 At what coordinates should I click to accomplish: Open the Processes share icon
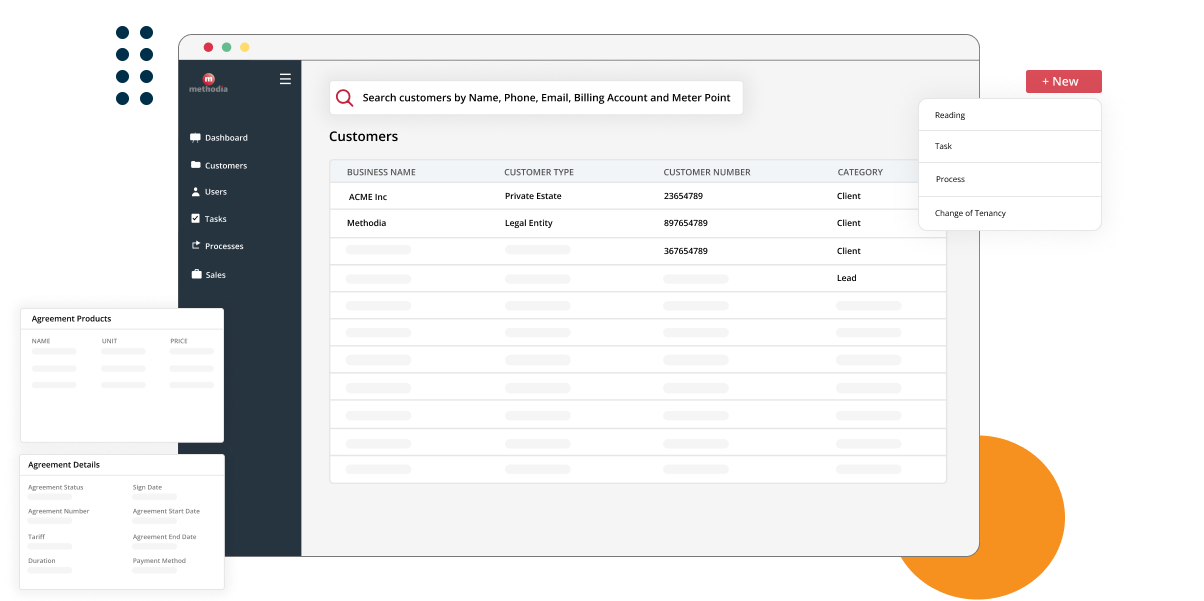195,245
